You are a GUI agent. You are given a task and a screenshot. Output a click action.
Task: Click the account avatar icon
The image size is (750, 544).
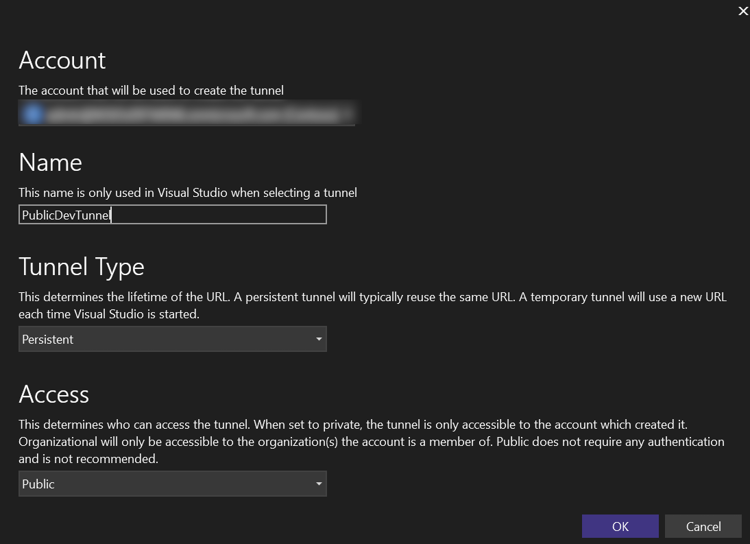(33, 114)
